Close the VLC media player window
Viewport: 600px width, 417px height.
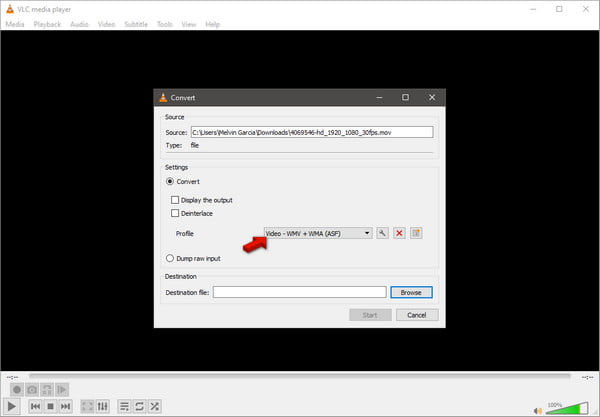coord(585,9)
